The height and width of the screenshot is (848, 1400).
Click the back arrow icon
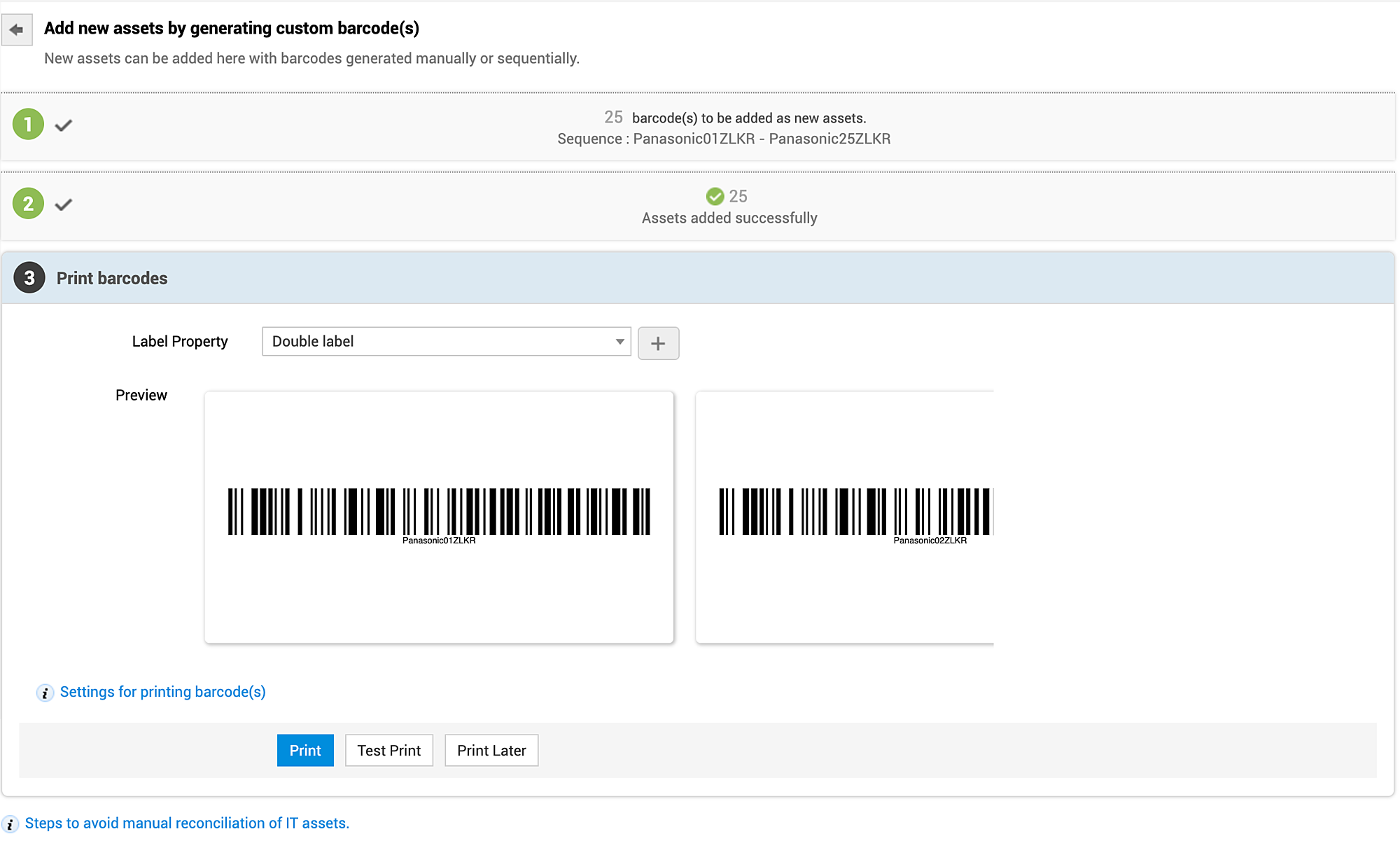(17, 29)
